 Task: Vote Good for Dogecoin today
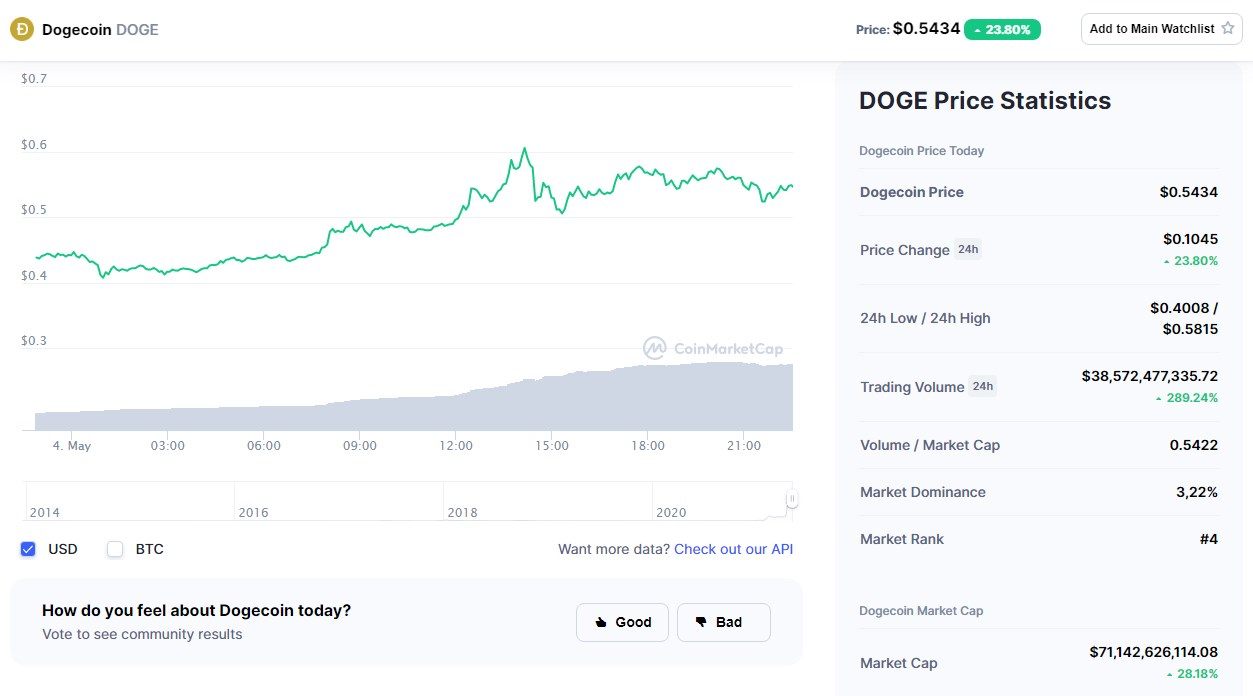[x=622, y=622]
